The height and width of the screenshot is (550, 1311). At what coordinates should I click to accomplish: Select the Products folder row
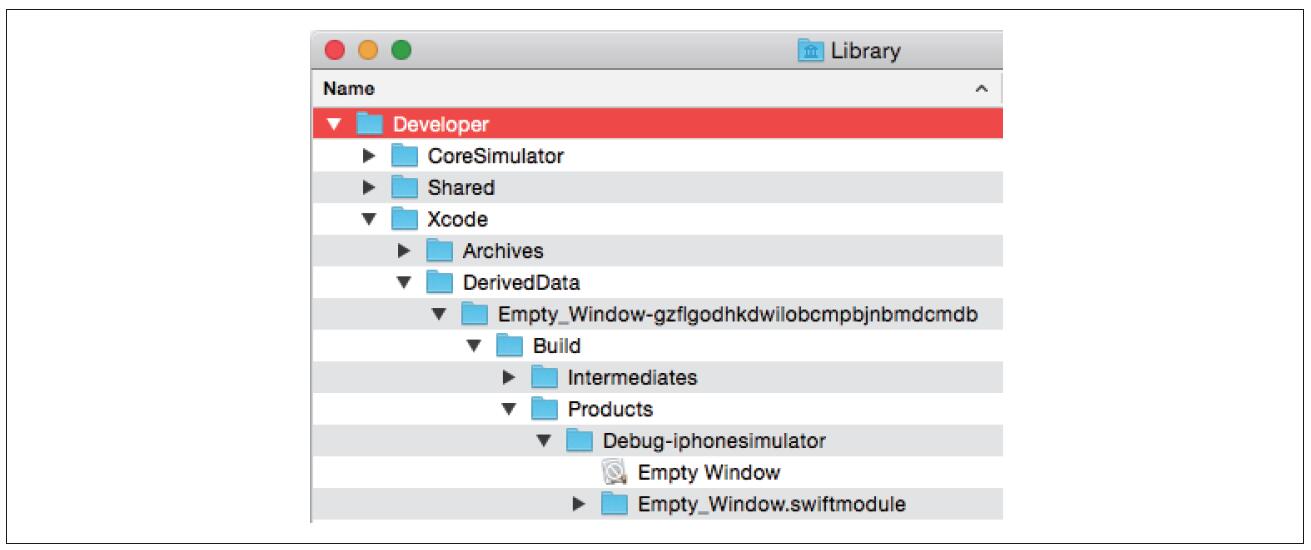coord(657,409)
